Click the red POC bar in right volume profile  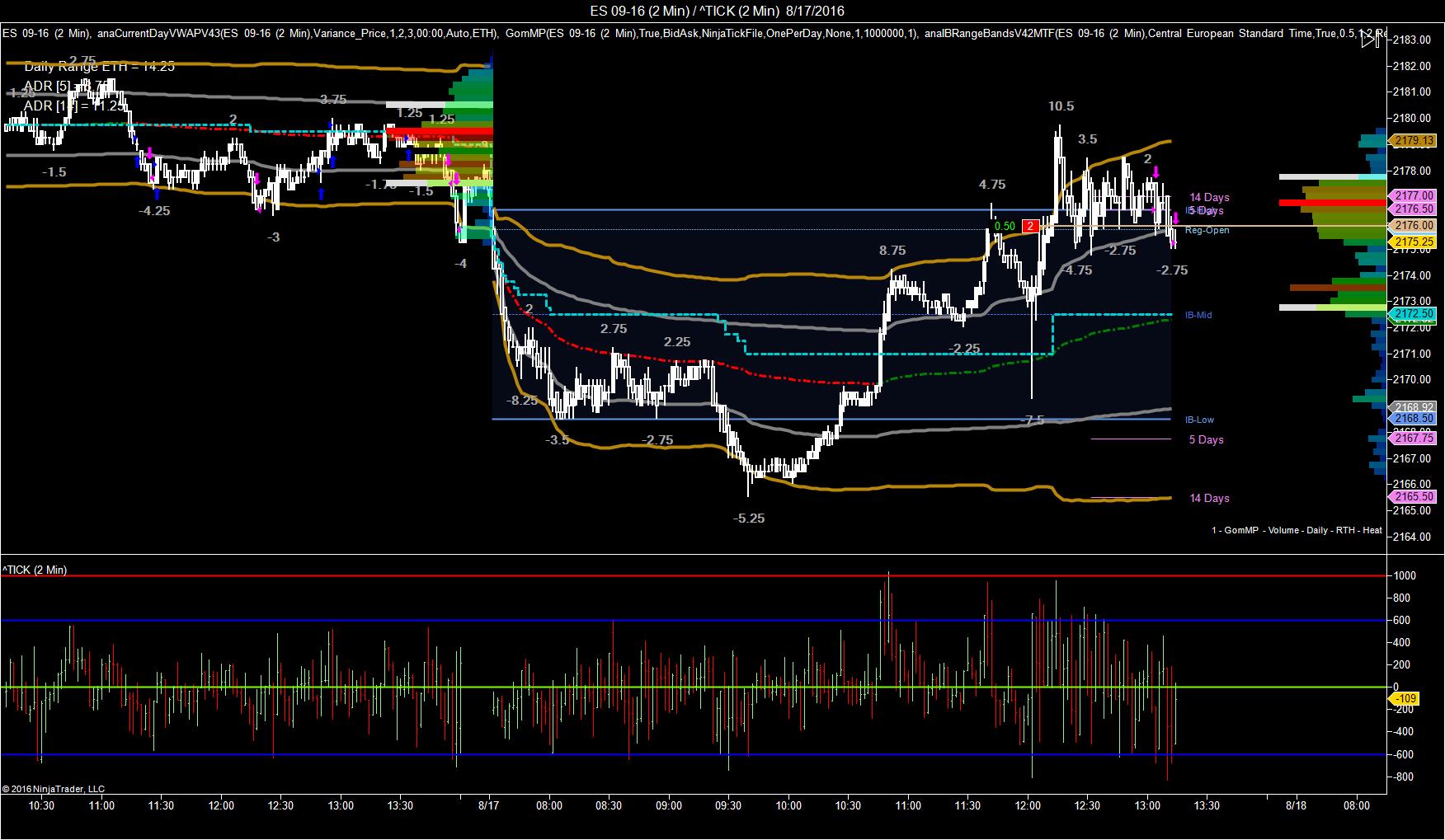point(1333,203)
